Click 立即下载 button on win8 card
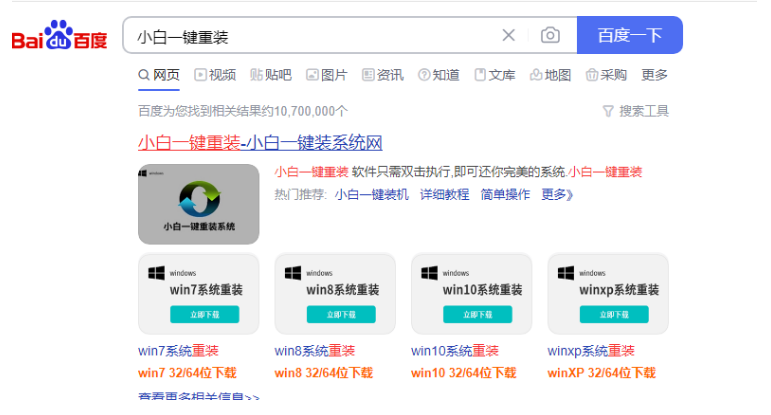Screen dimensions: 771x415 341,314
